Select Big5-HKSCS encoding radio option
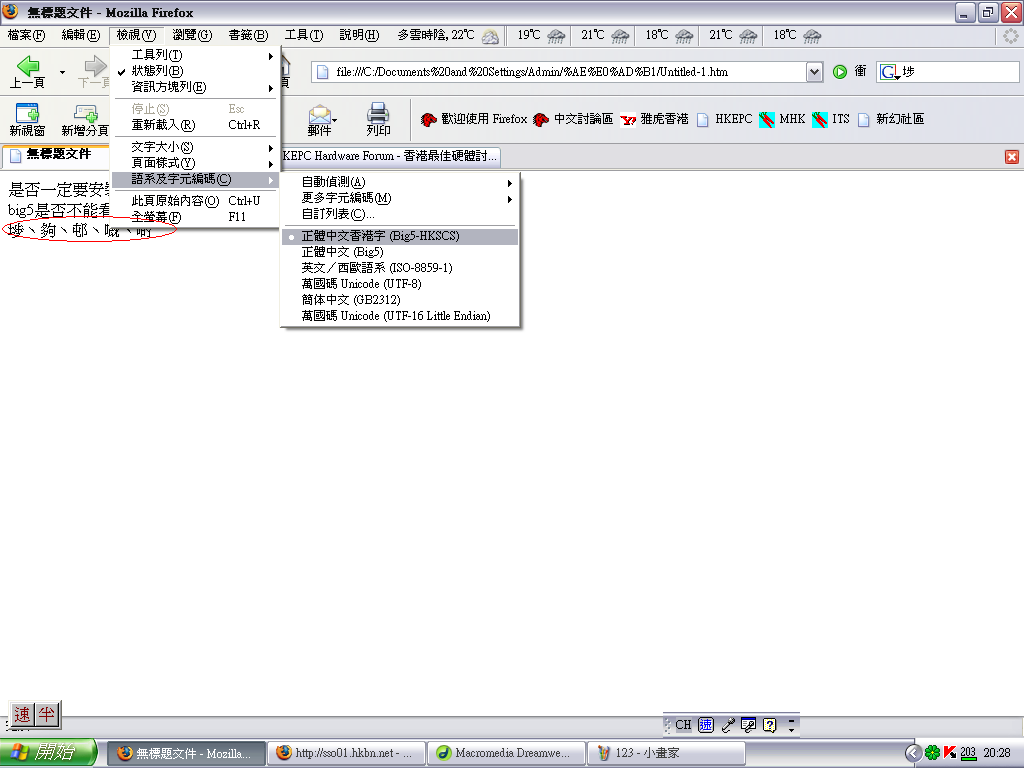The image size is (1024, 768). click(x=380, y=236)
